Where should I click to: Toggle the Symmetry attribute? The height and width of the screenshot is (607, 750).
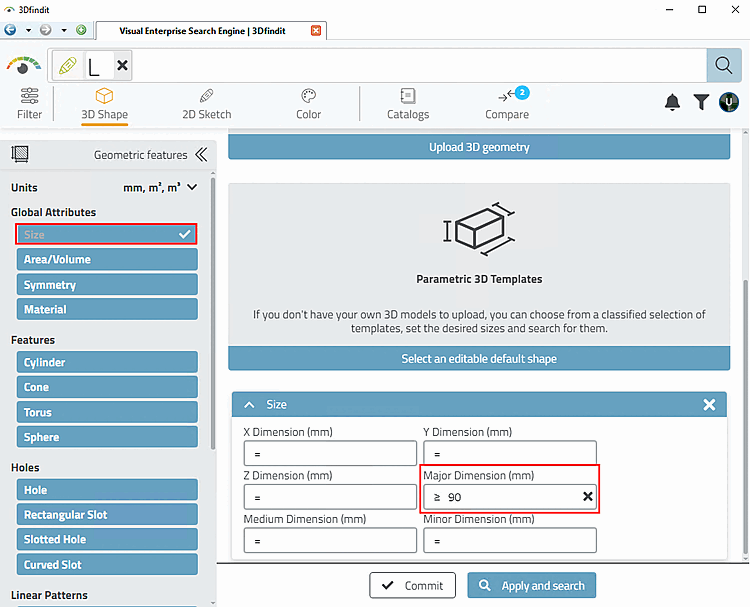pyautogui.click(x=107, y=285)
